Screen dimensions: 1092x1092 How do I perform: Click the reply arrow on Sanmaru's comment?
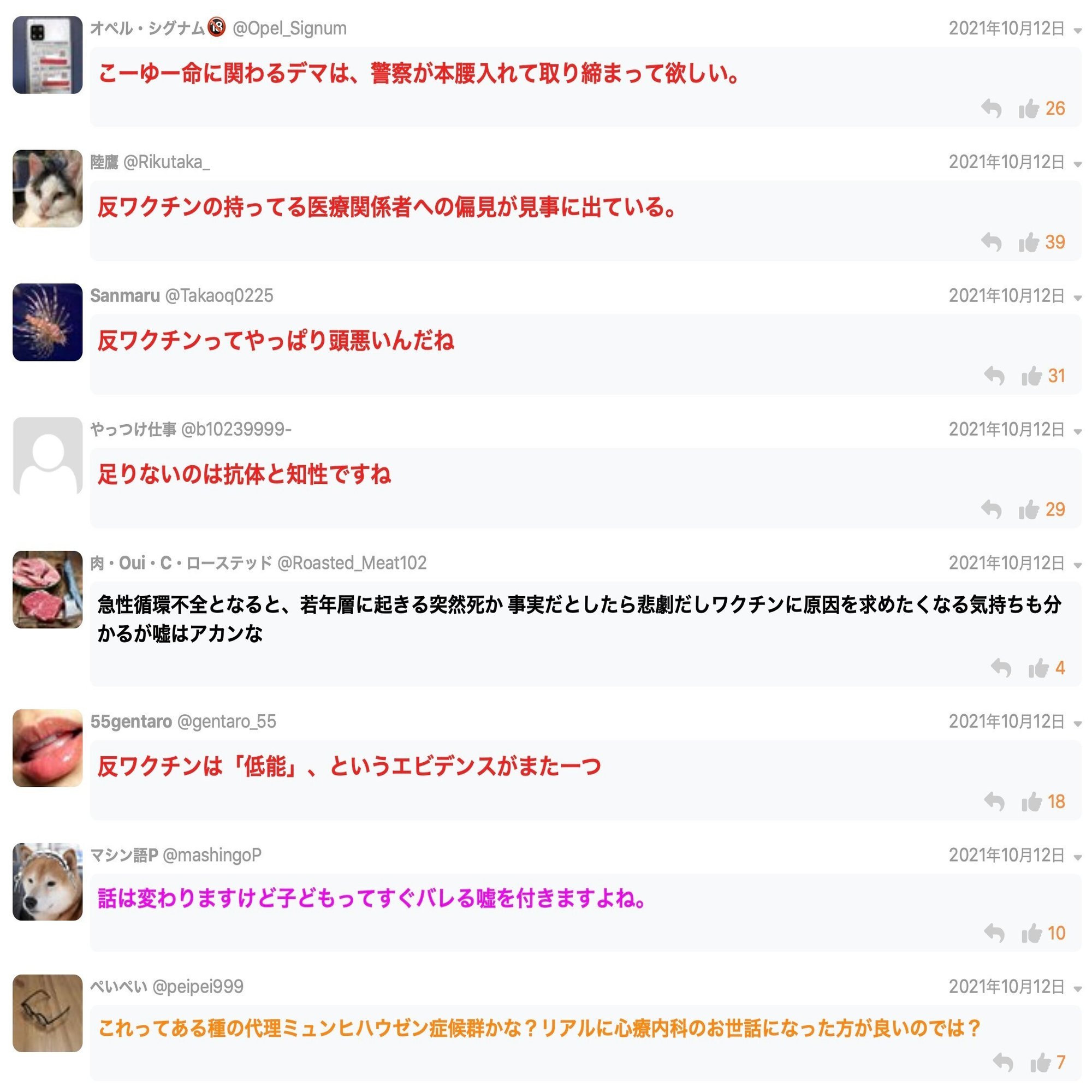click(x=994, y=376)
